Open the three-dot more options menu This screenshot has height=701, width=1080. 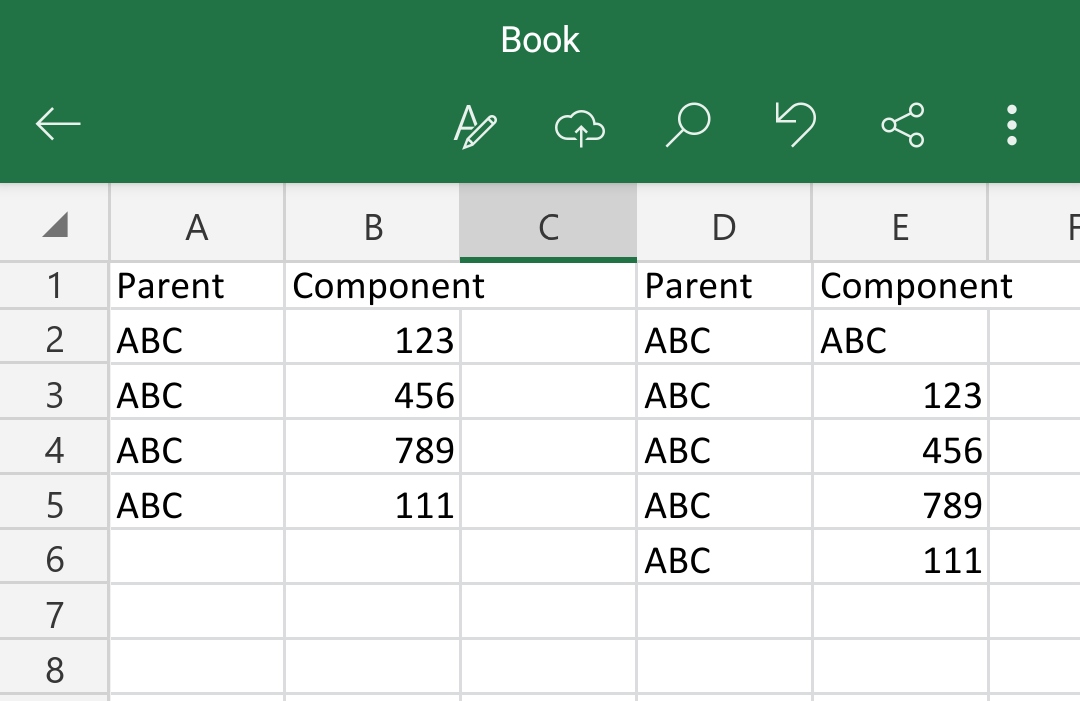coord(1011,125)
